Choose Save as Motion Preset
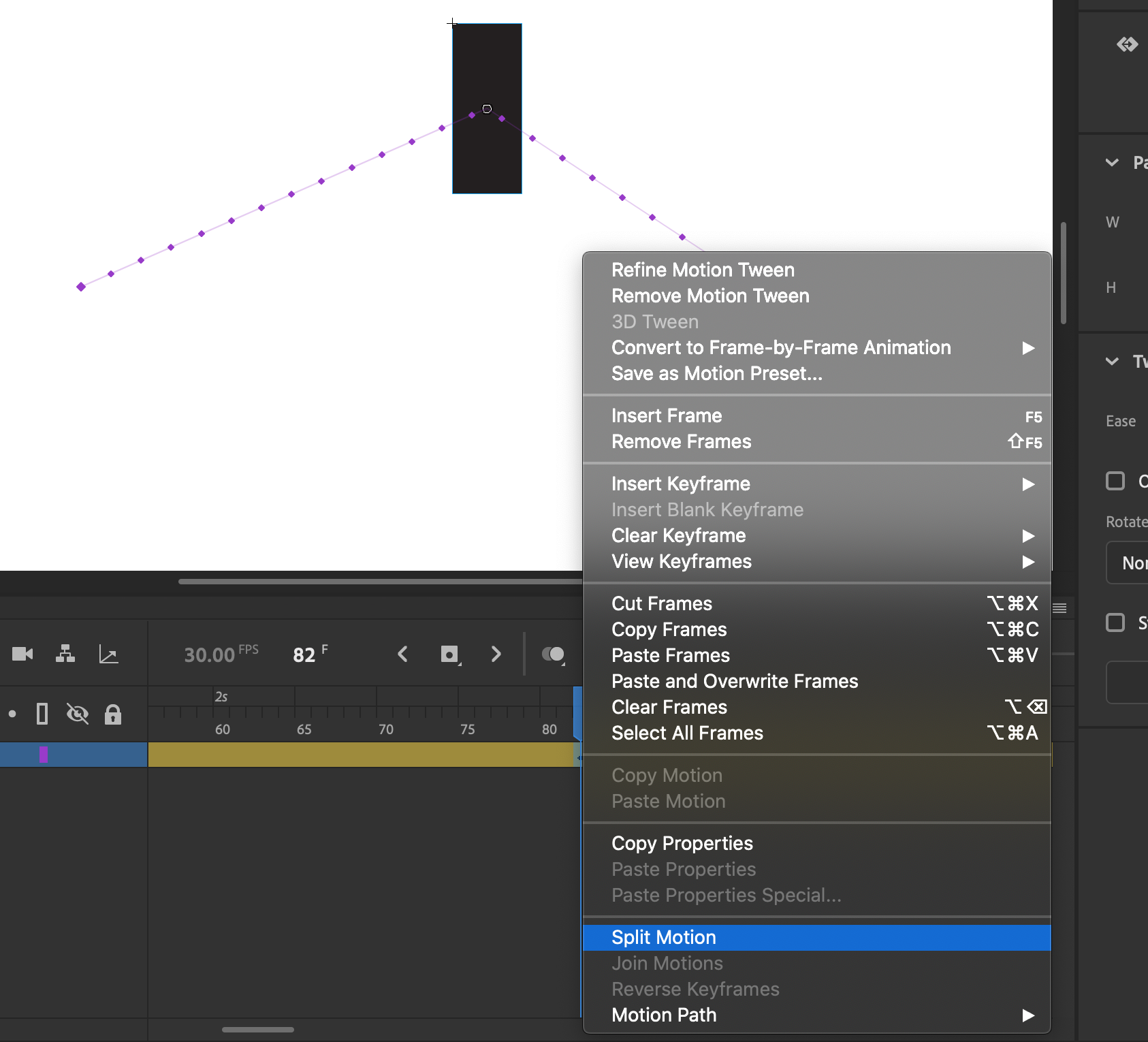This screenshot has height=1042, width=1148. [716, 373]
